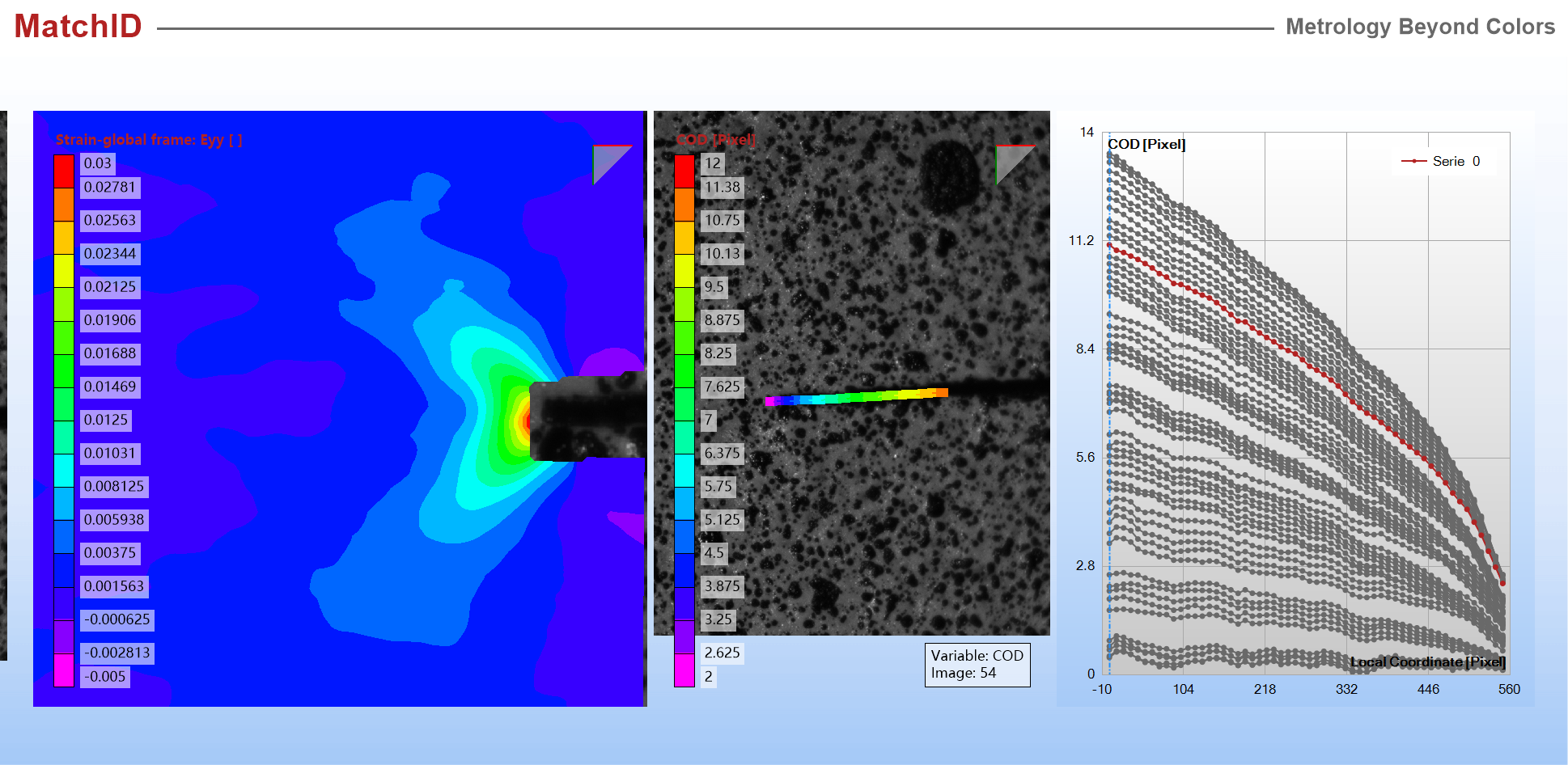Image resolution: width=1568 pixels, height=765 pixels.
Task: Click strain legend value 0.008125
Action: coord(114,486)
